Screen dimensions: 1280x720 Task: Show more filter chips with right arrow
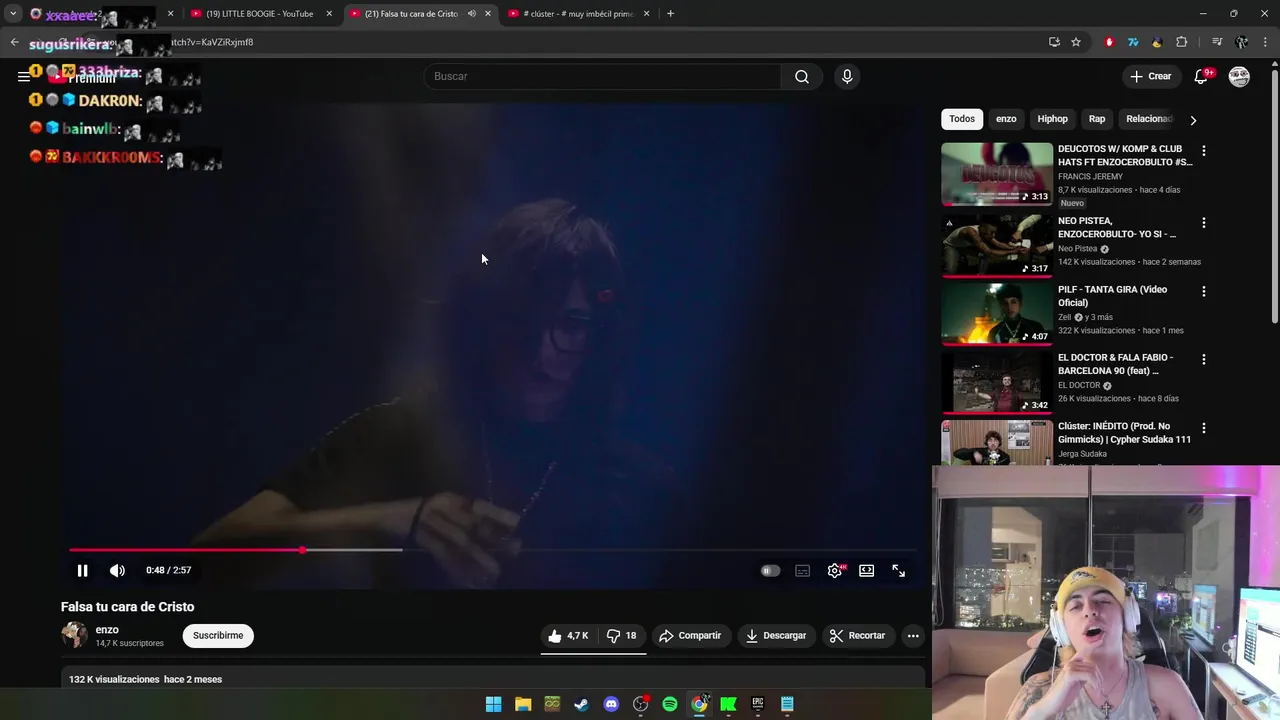pyautogui.click(x=1193, y=120)
